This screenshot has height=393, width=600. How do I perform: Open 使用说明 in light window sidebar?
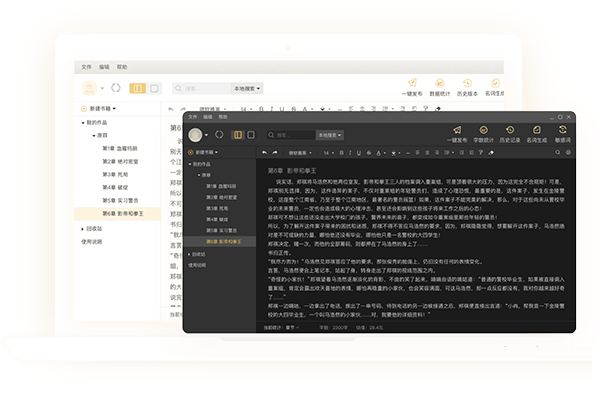pos(91,242)
